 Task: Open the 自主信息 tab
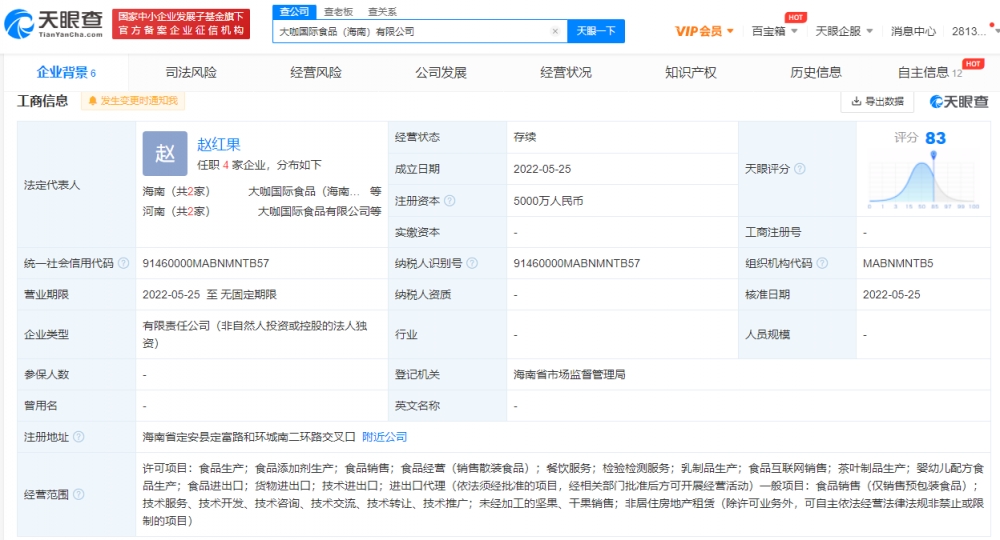click(x=929, y=73)
